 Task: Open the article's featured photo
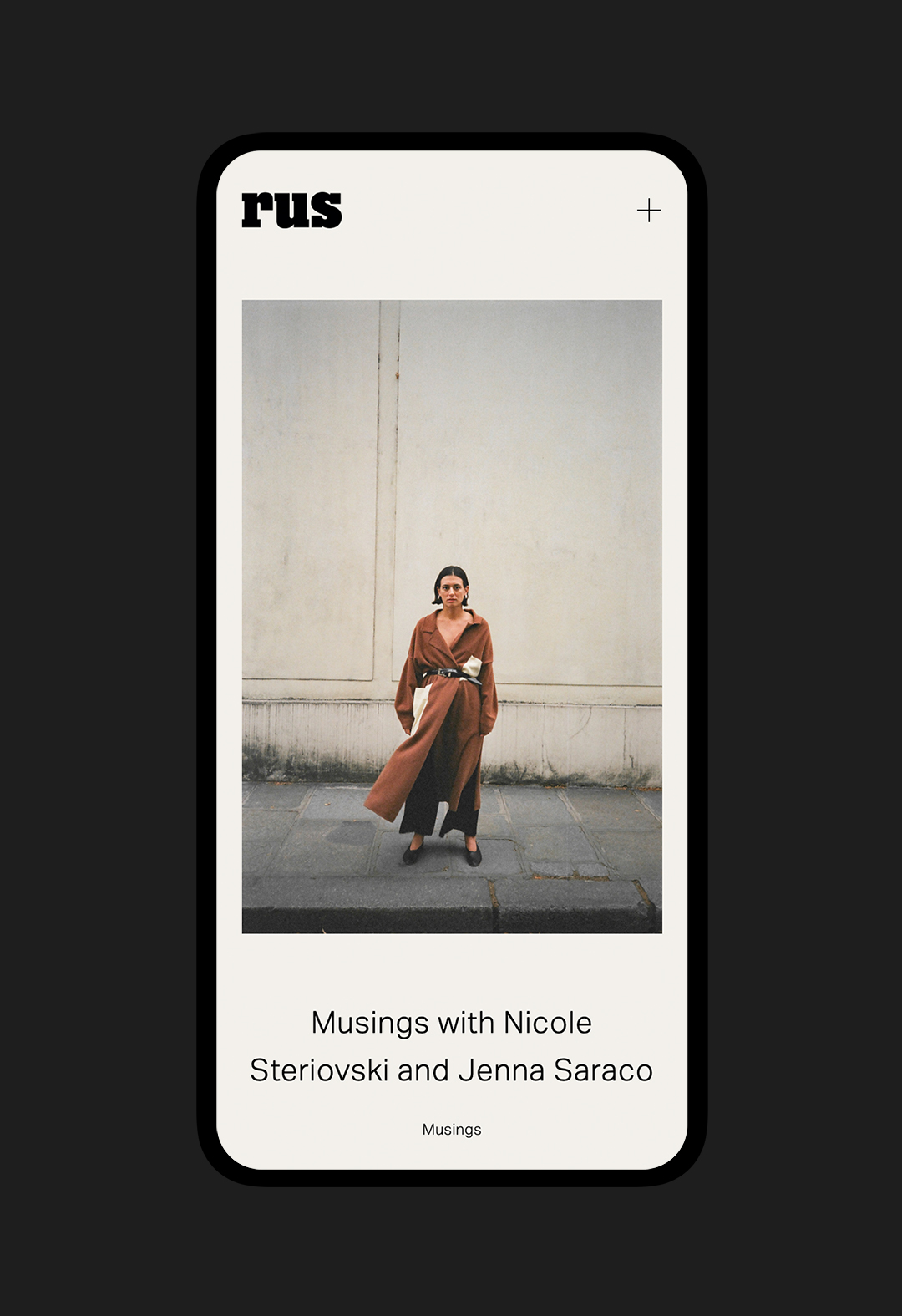[452, 617]
